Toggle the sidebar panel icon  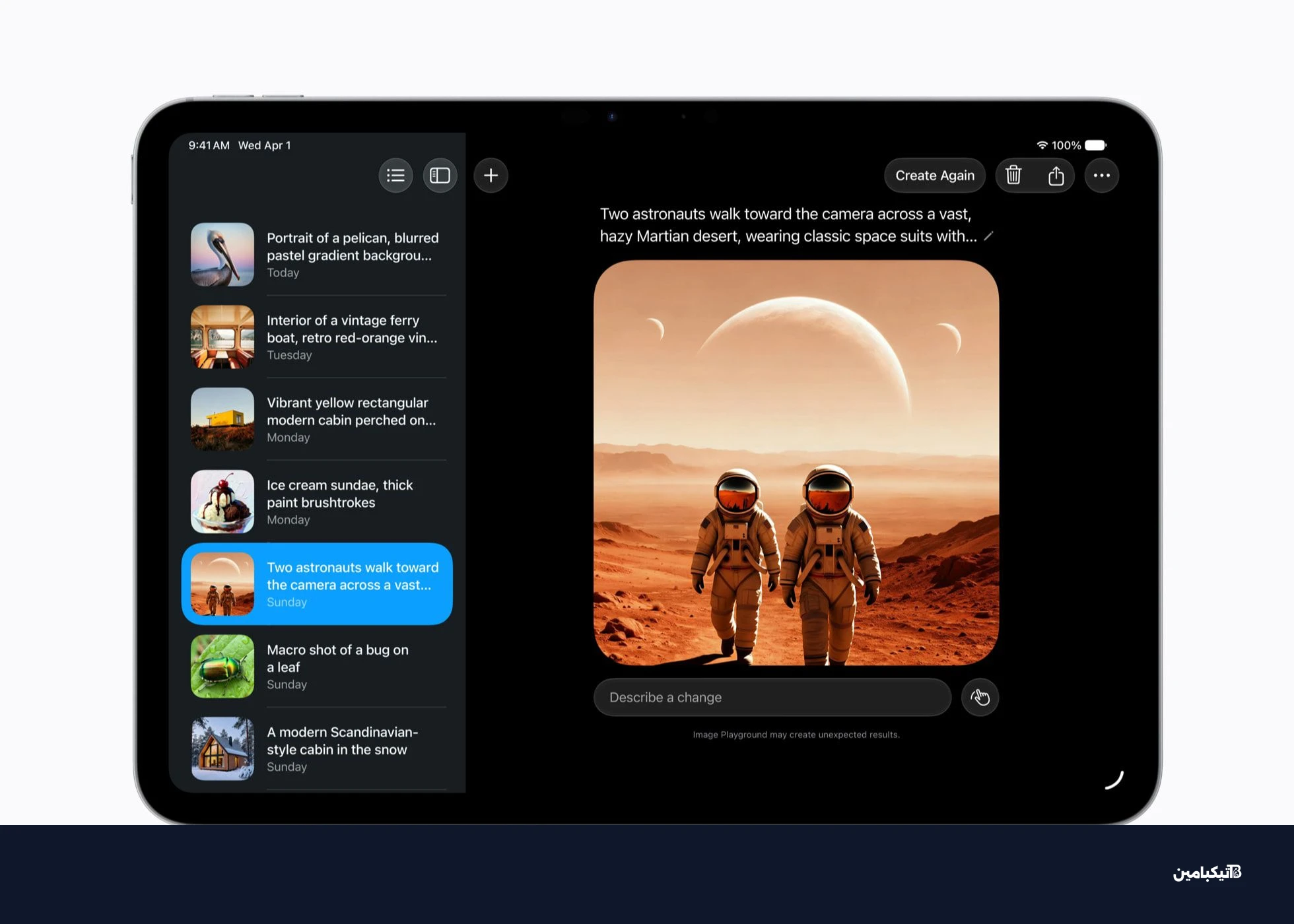click(x=440, y=176)
